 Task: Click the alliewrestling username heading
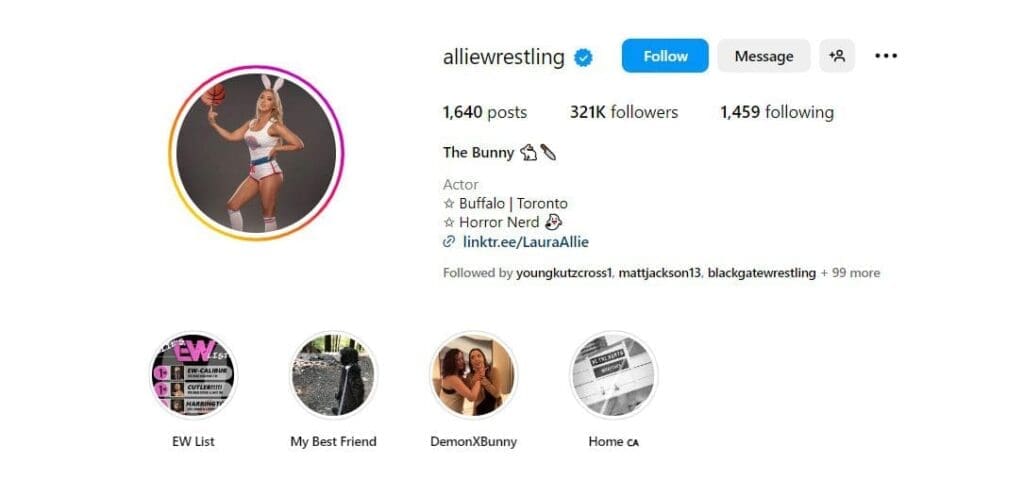[503, 56]
